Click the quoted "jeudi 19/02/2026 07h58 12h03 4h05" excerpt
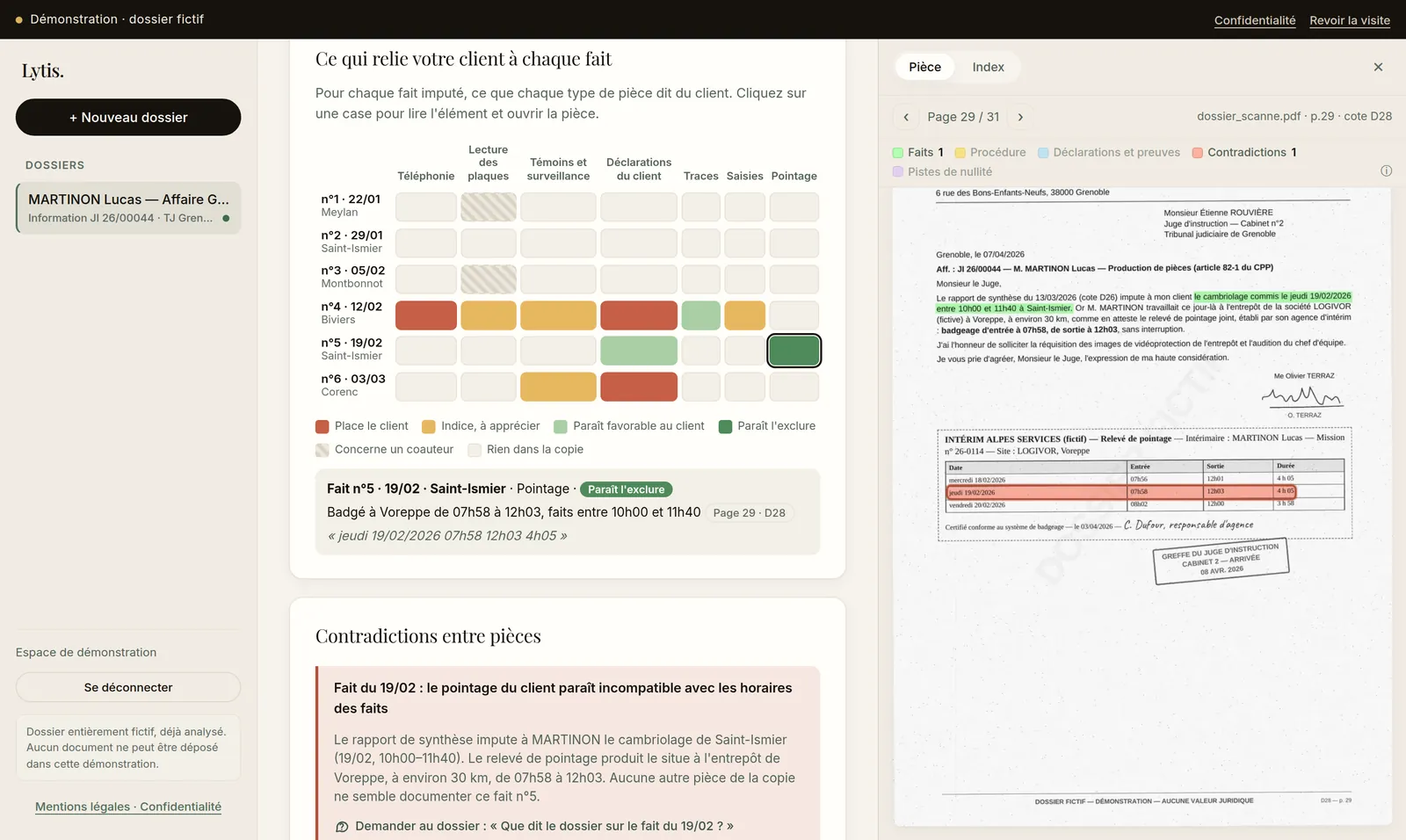This screenshot has width=1406, height=840. [447, 536]
